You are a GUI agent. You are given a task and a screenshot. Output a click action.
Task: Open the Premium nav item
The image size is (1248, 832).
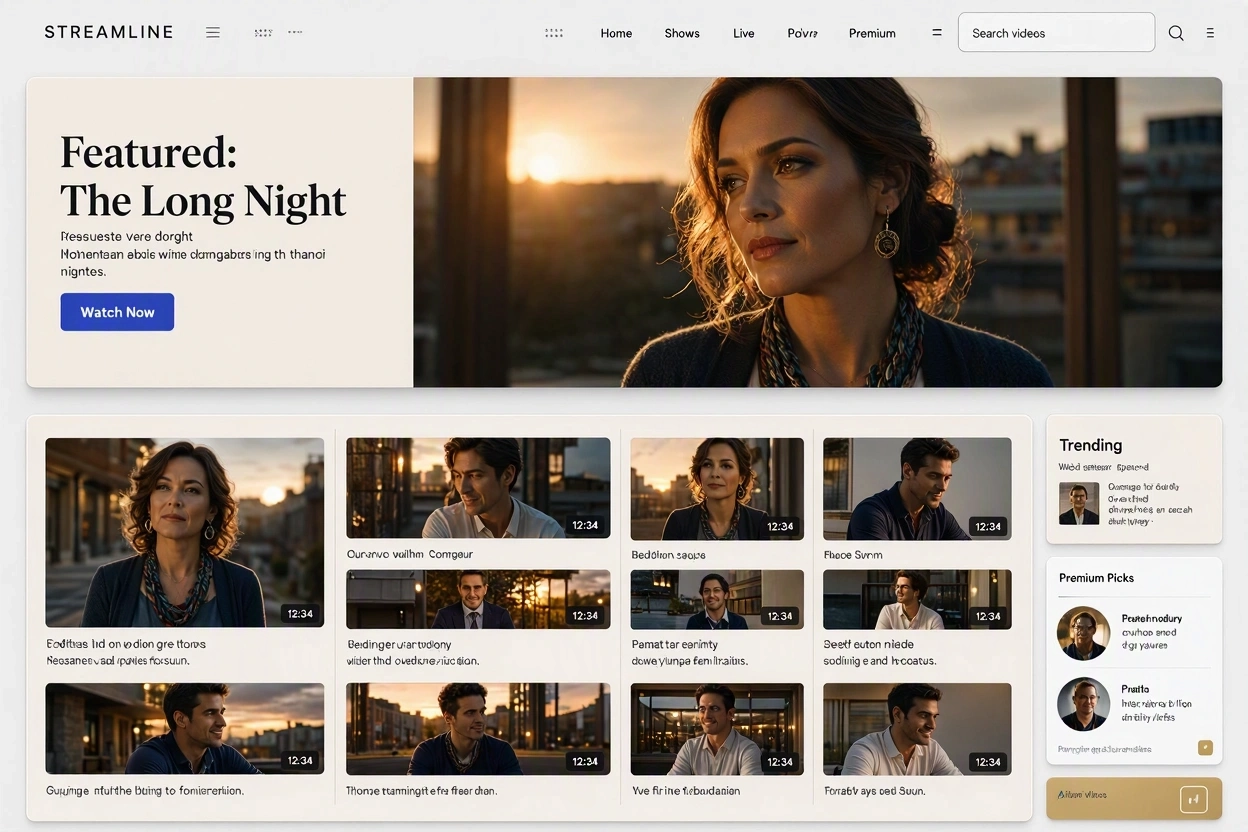[872, 33]
